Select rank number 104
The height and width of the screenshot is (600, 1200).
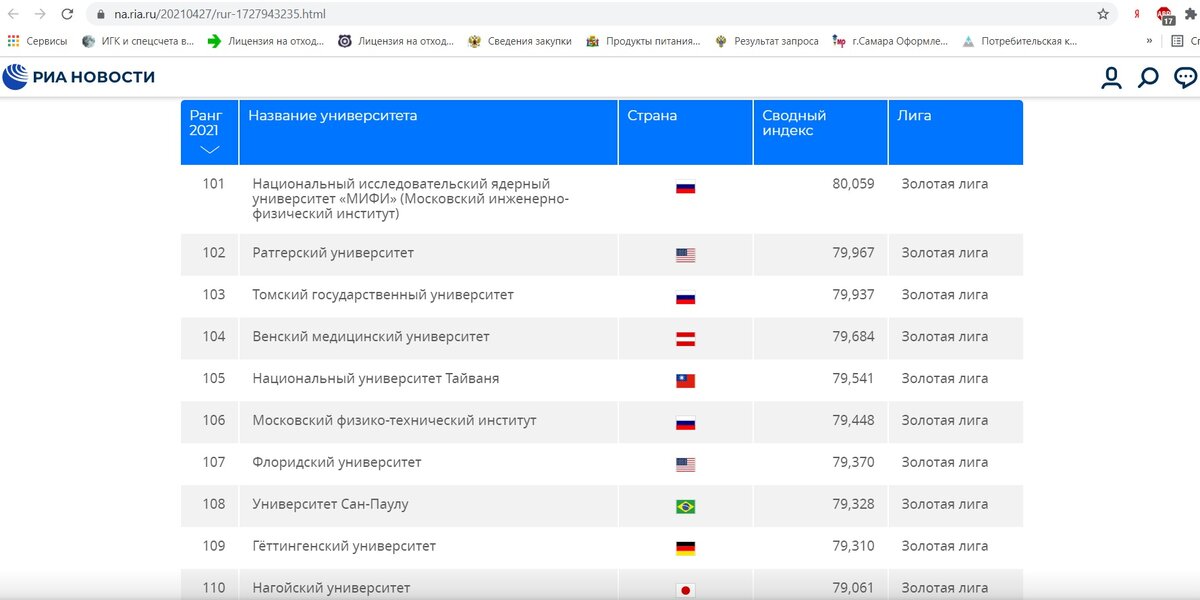[x=214, y=337]
